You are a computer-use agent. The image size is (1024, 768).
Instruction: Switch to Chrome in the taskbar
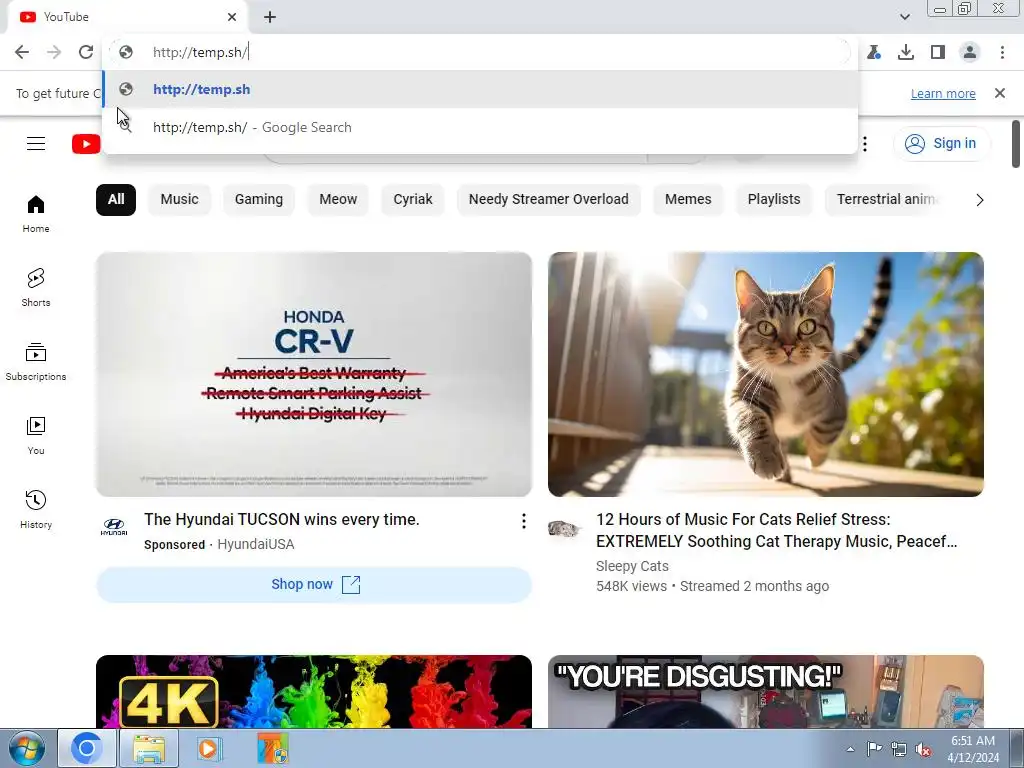point(87,748)
